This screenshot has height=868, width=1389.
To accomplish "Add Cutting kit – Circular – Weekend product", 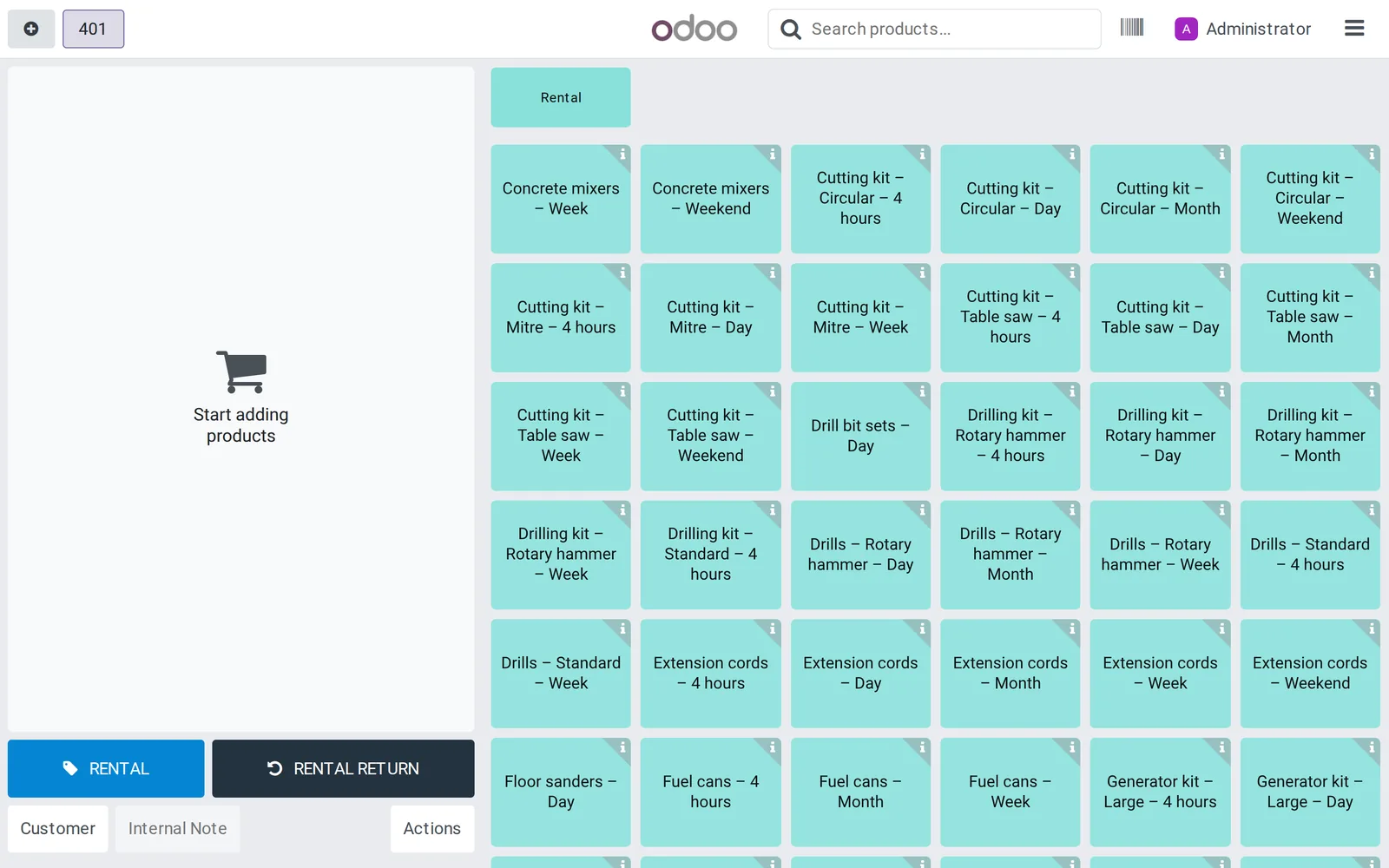I will coord(1310,199).
